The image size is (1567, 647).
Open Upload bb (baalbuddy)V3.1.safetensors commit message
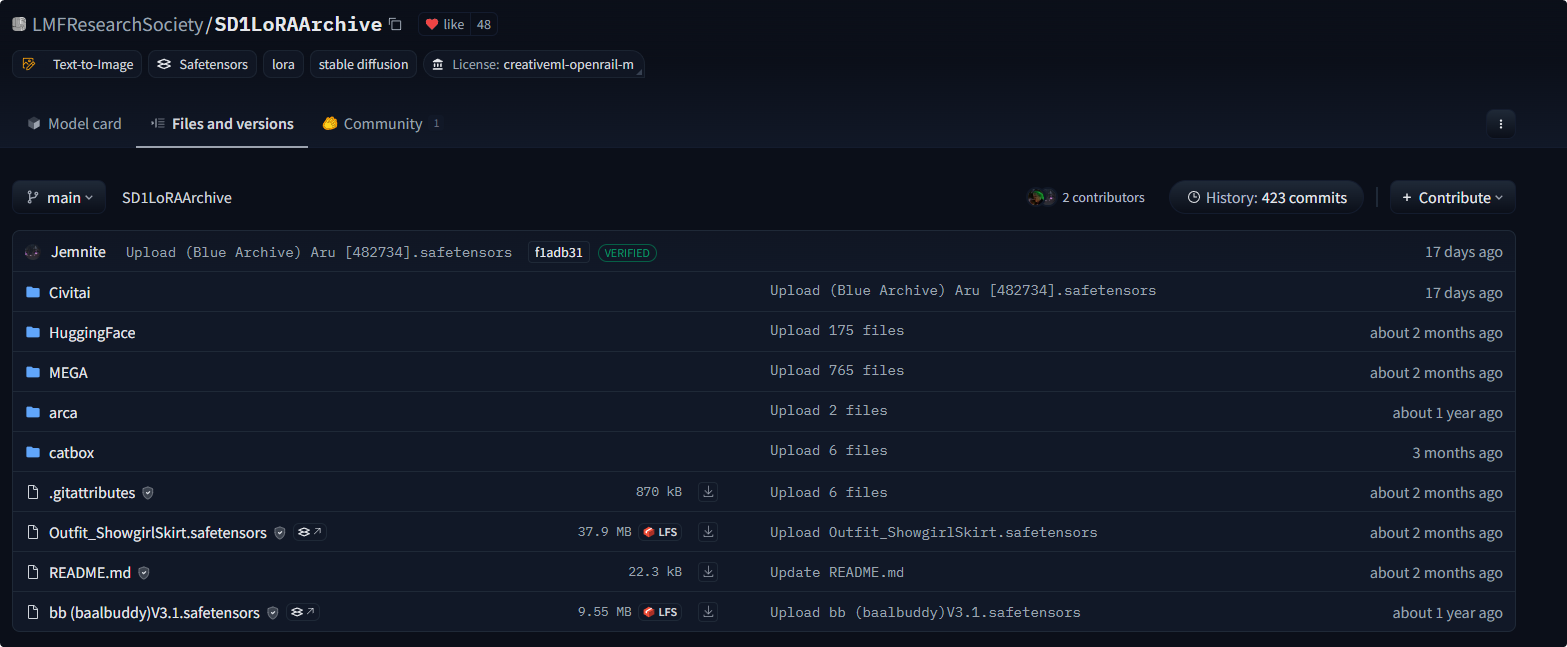point(925,613)
